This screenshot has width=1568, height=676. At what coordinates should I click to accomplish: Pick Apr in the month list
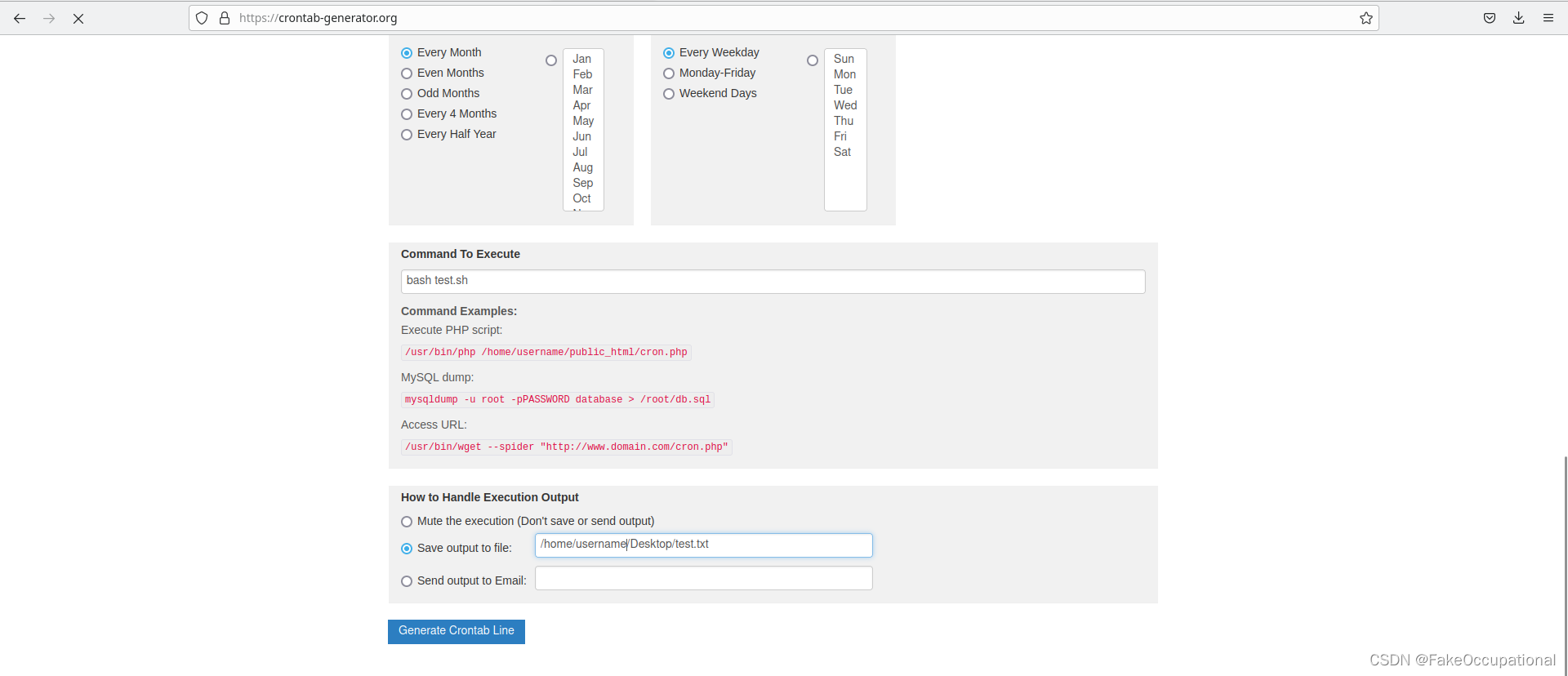click(x=582, y=105)
